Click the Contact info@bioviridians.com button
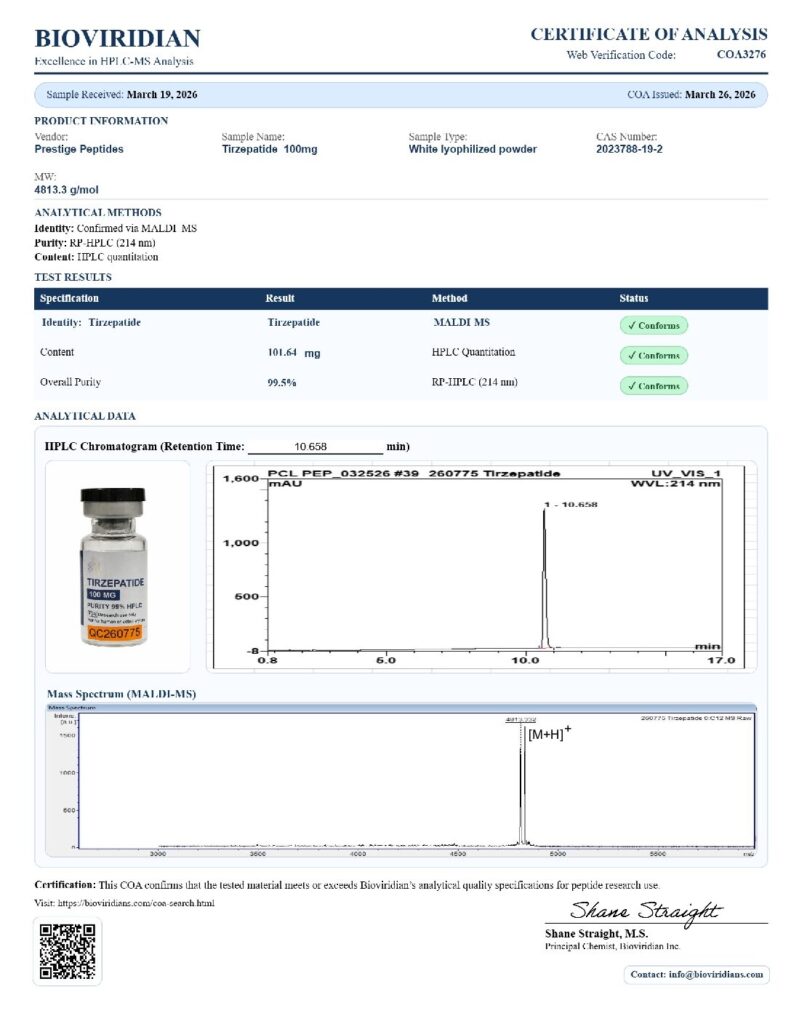This screenshot has height=1024, width=791. pyautogui.click(x=696, y=974)
